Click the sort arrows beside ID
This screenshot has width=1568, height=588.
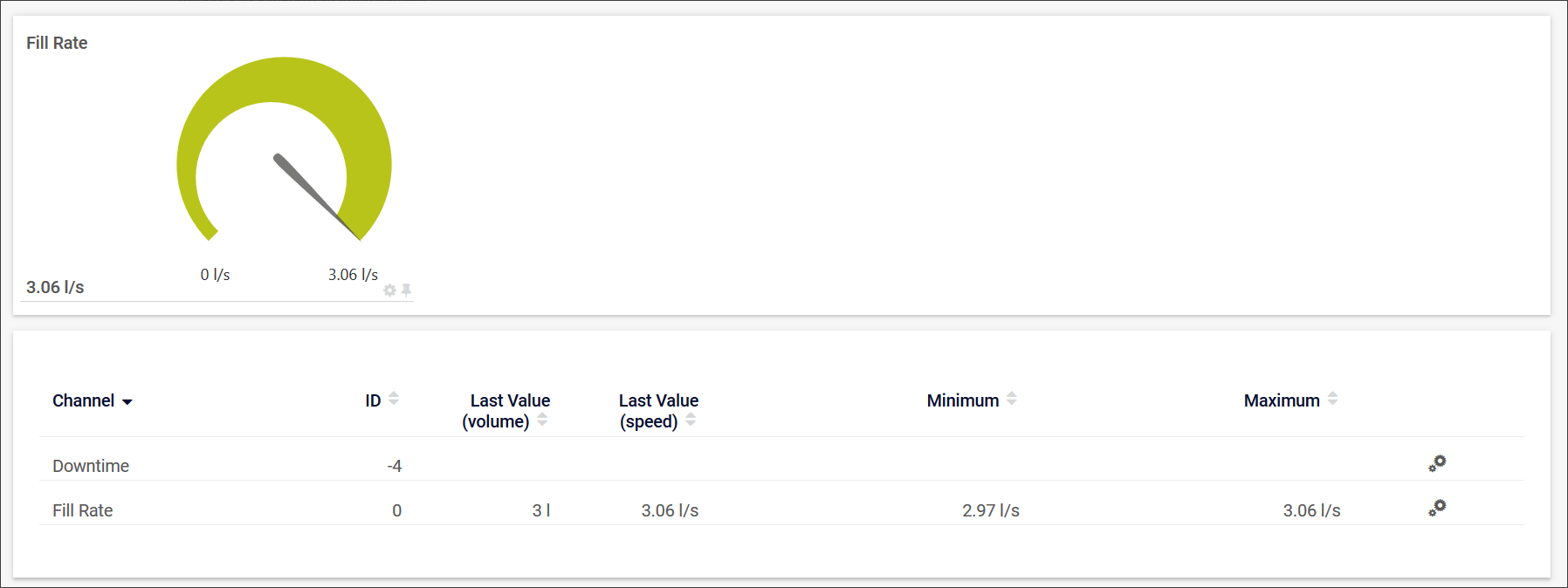394,399
